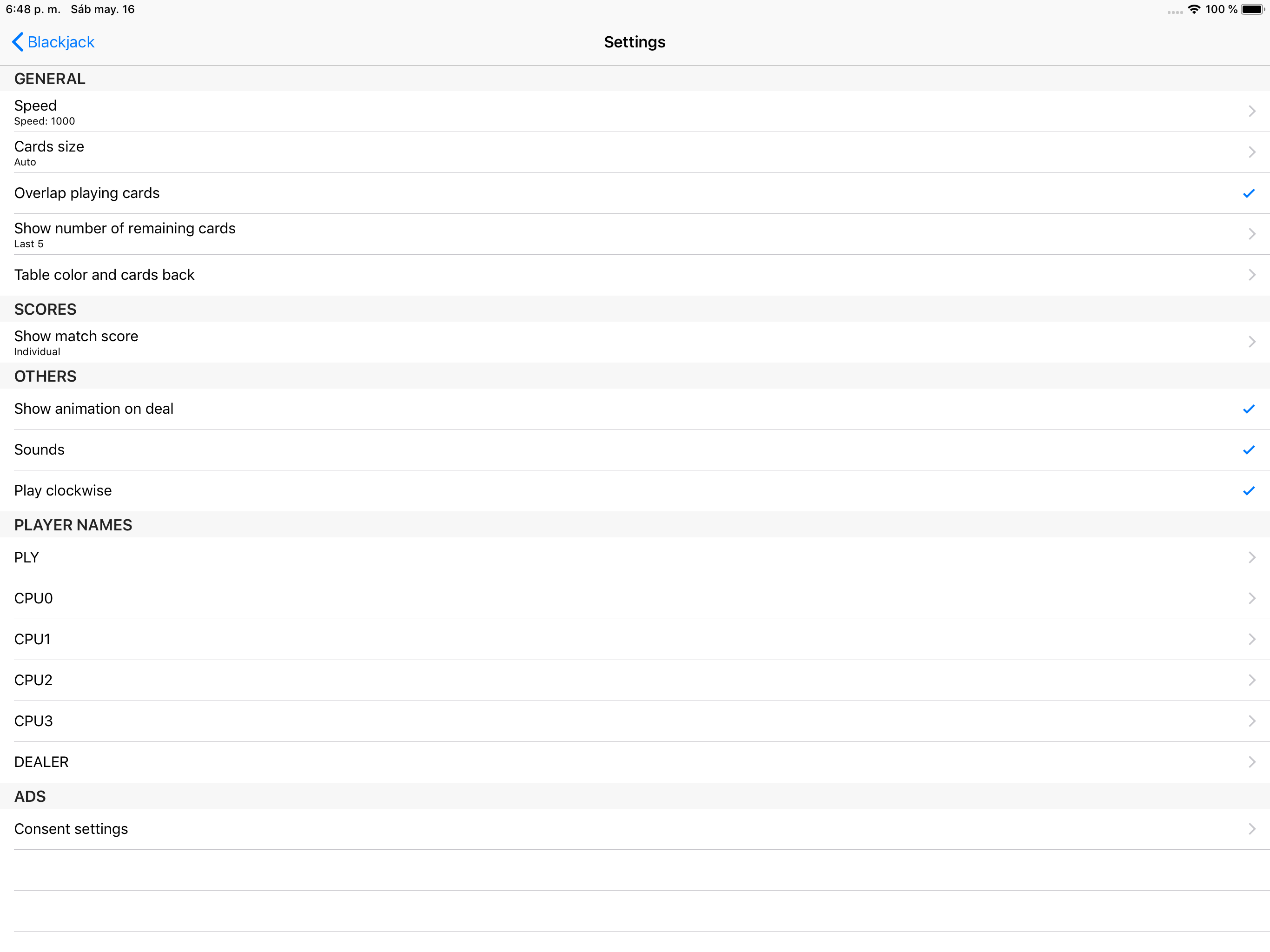Tap chevron beside Table color and cards back
Screen dimensions: 1270x952
click(x=1251, y=275)
